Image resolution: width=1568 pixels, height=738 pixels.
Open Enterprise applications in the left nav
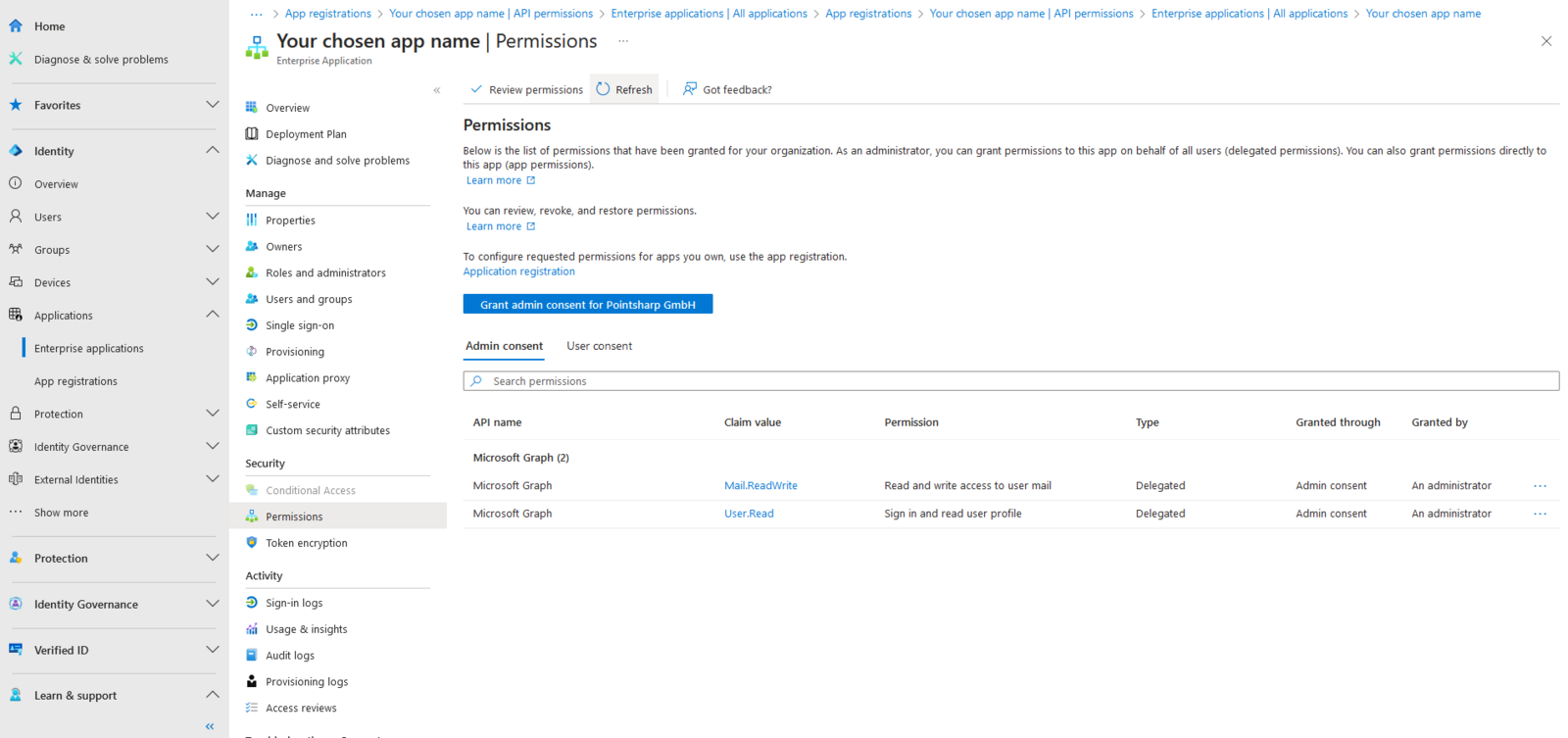[88, 348]
